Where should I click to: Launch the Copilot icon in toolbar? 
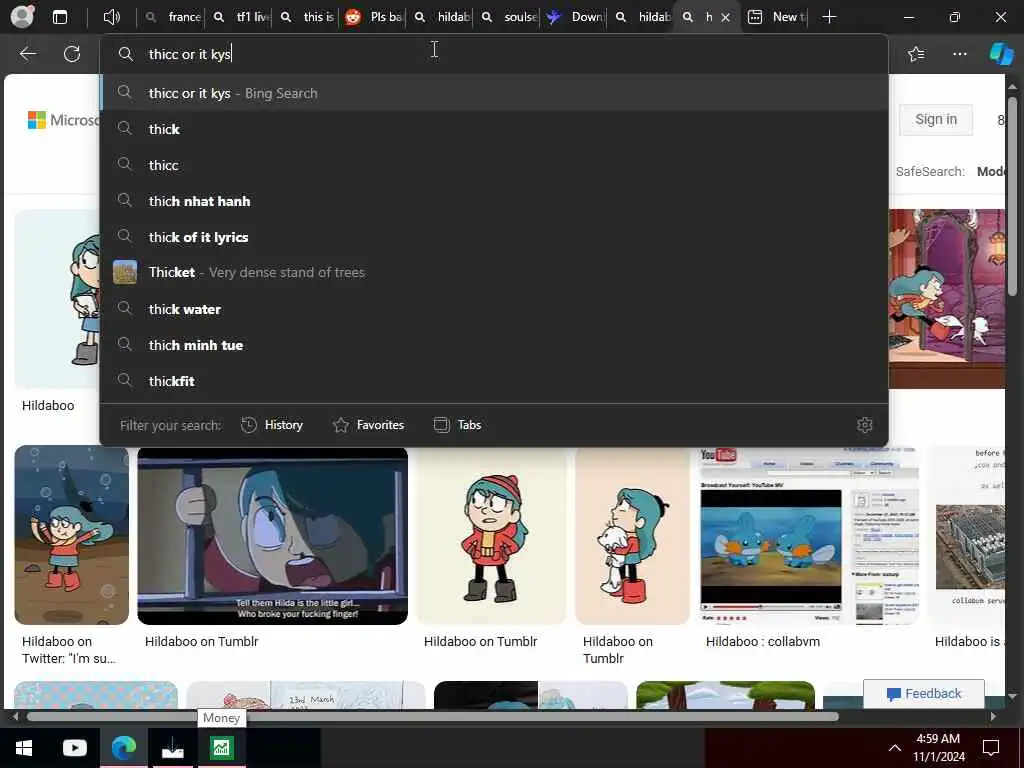tap(1001, 54)
